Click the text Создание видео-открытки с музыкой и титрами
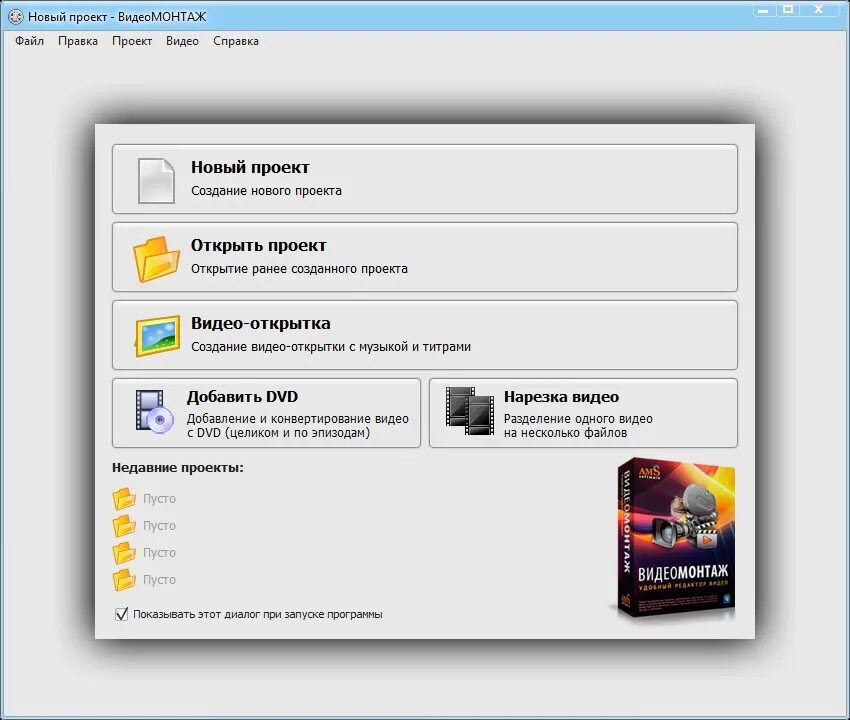This screenshot has height=720, width=850. [331, 347]
